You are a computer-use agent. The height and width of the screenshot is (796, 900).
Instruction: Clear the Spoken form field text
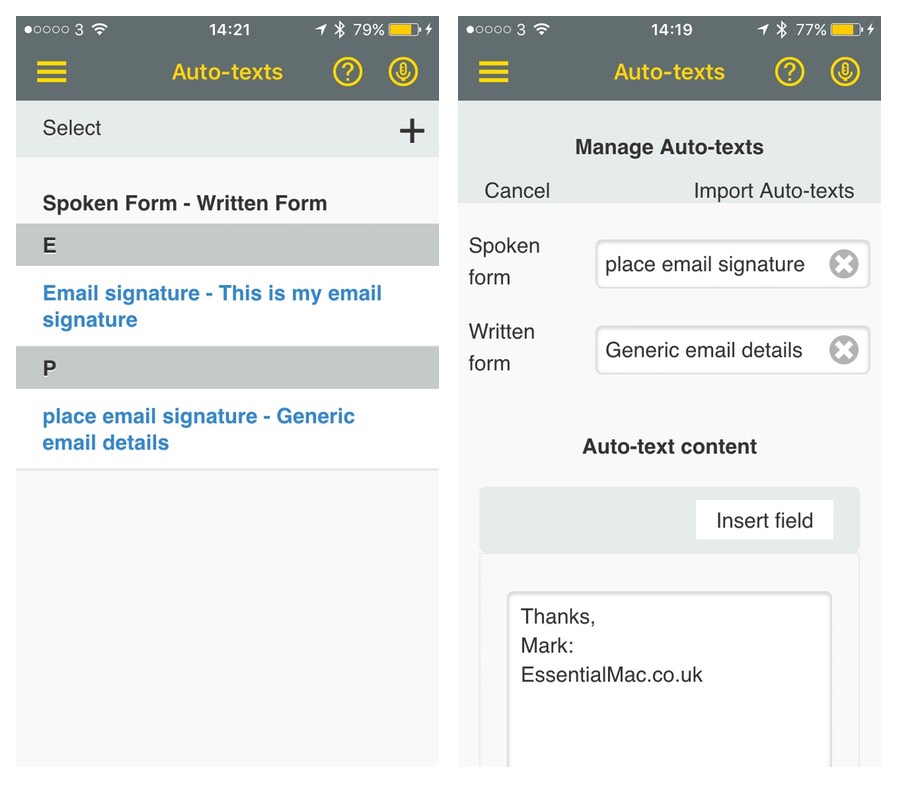[843, 264]
